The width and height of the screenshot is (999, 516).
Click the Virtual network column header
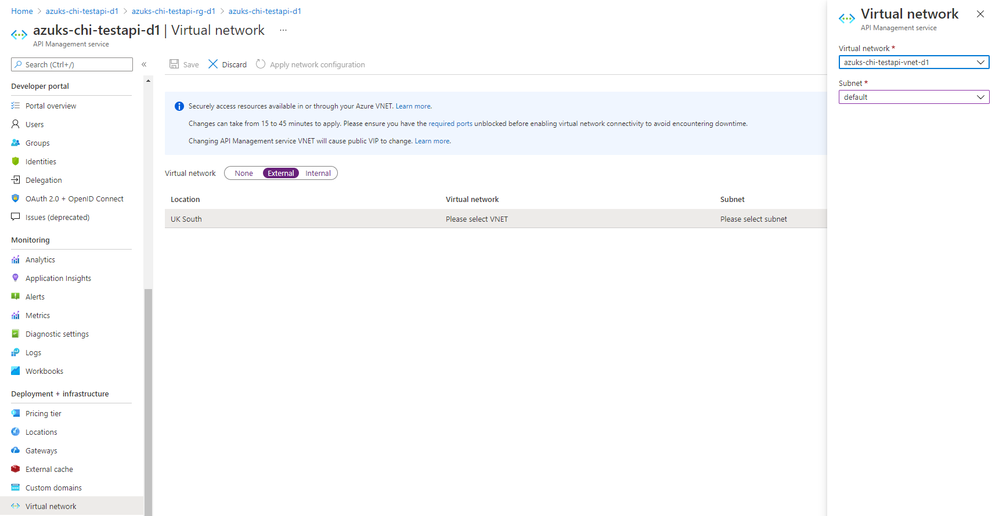click(472, 199)
